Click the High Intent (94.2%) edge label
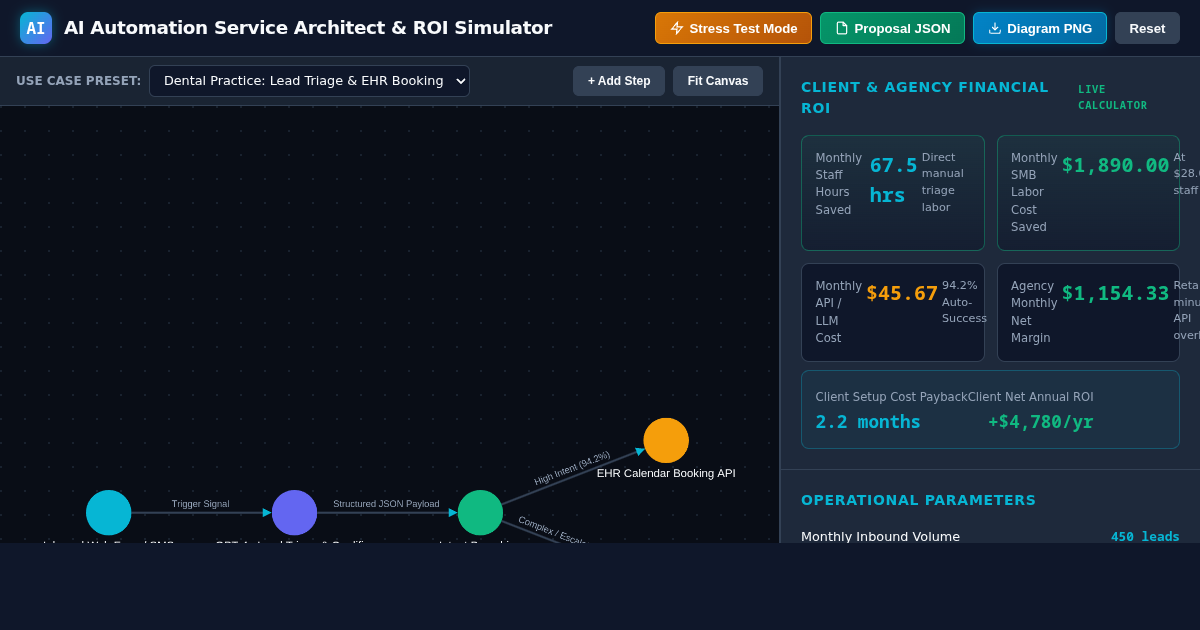The image size is (1200, 630). 572,468
